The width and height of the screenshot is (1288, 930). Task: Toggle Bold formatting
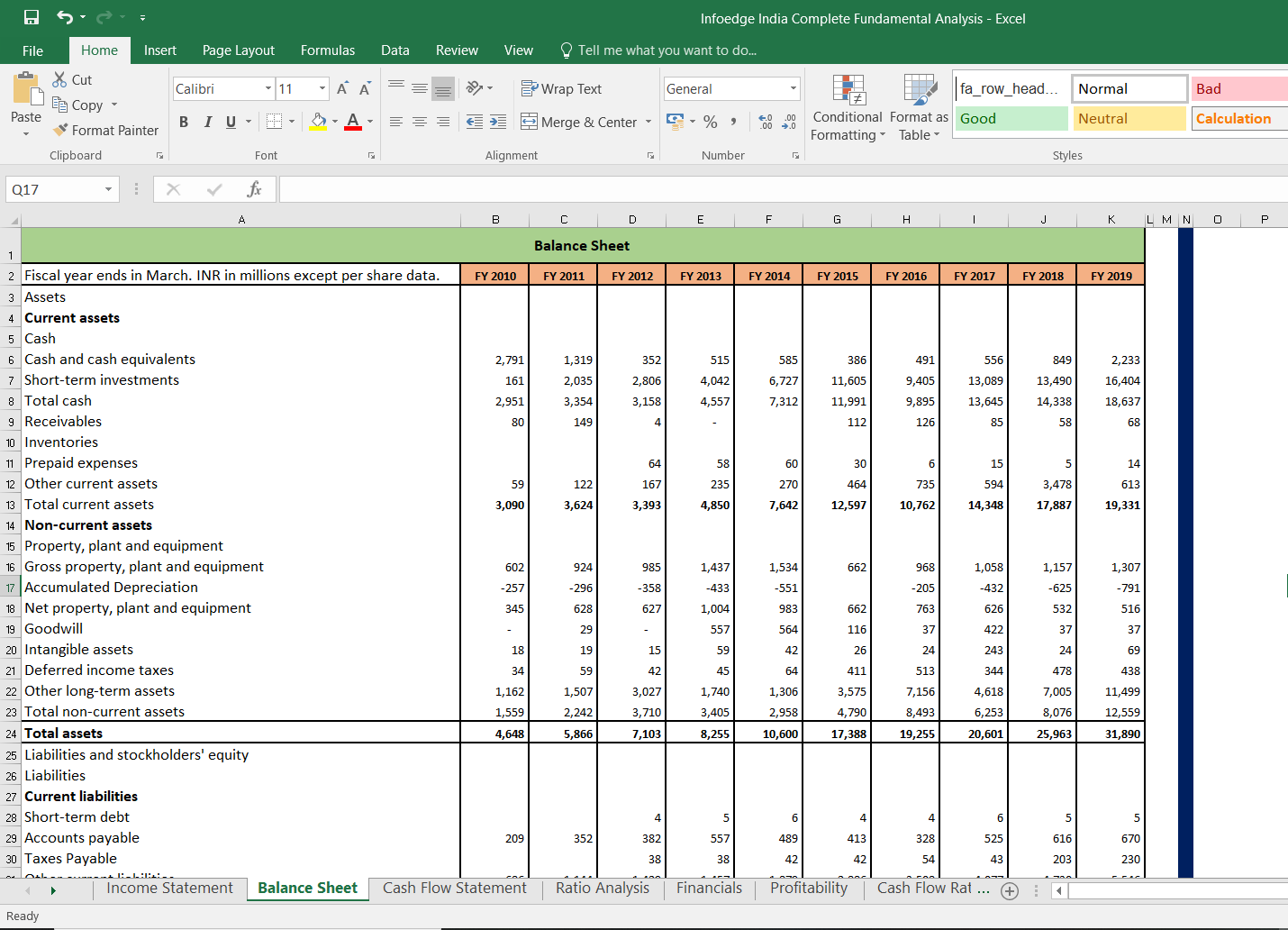click(x=184, y=122)
